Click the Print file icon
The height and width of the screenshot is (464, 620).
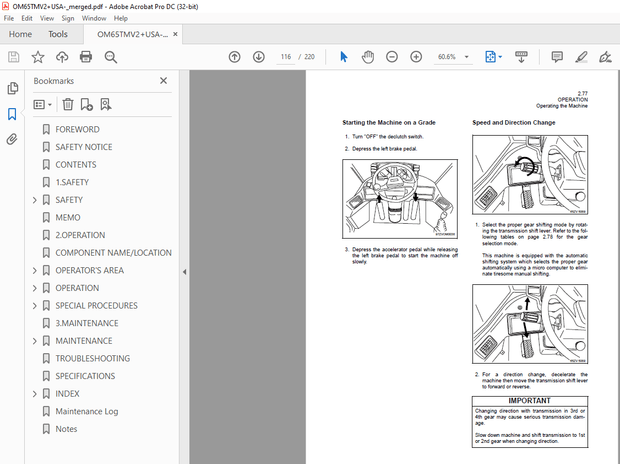coord(85,57)
